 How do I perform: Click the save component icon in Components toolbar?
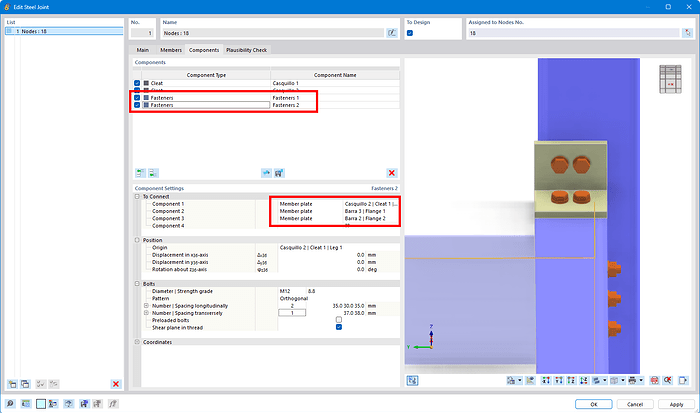coord(279,173)
